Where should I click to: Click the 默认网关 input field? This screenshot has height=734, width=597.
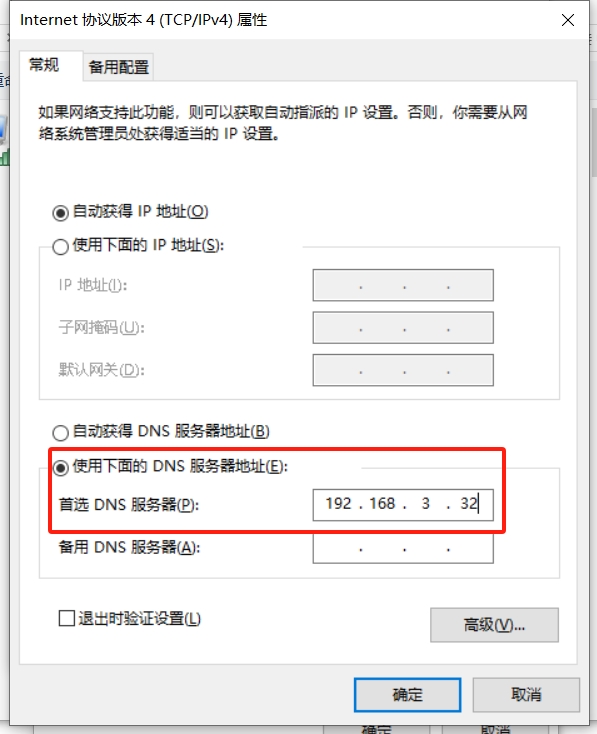[x=403, y=370]
